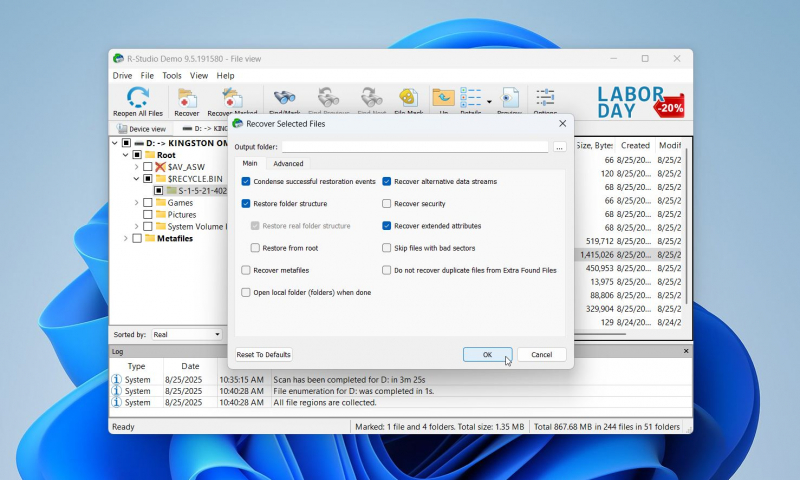Toggle Recover extended attributes checkbox
Viewport: 800px width, 480px height.
coord(387,226)
